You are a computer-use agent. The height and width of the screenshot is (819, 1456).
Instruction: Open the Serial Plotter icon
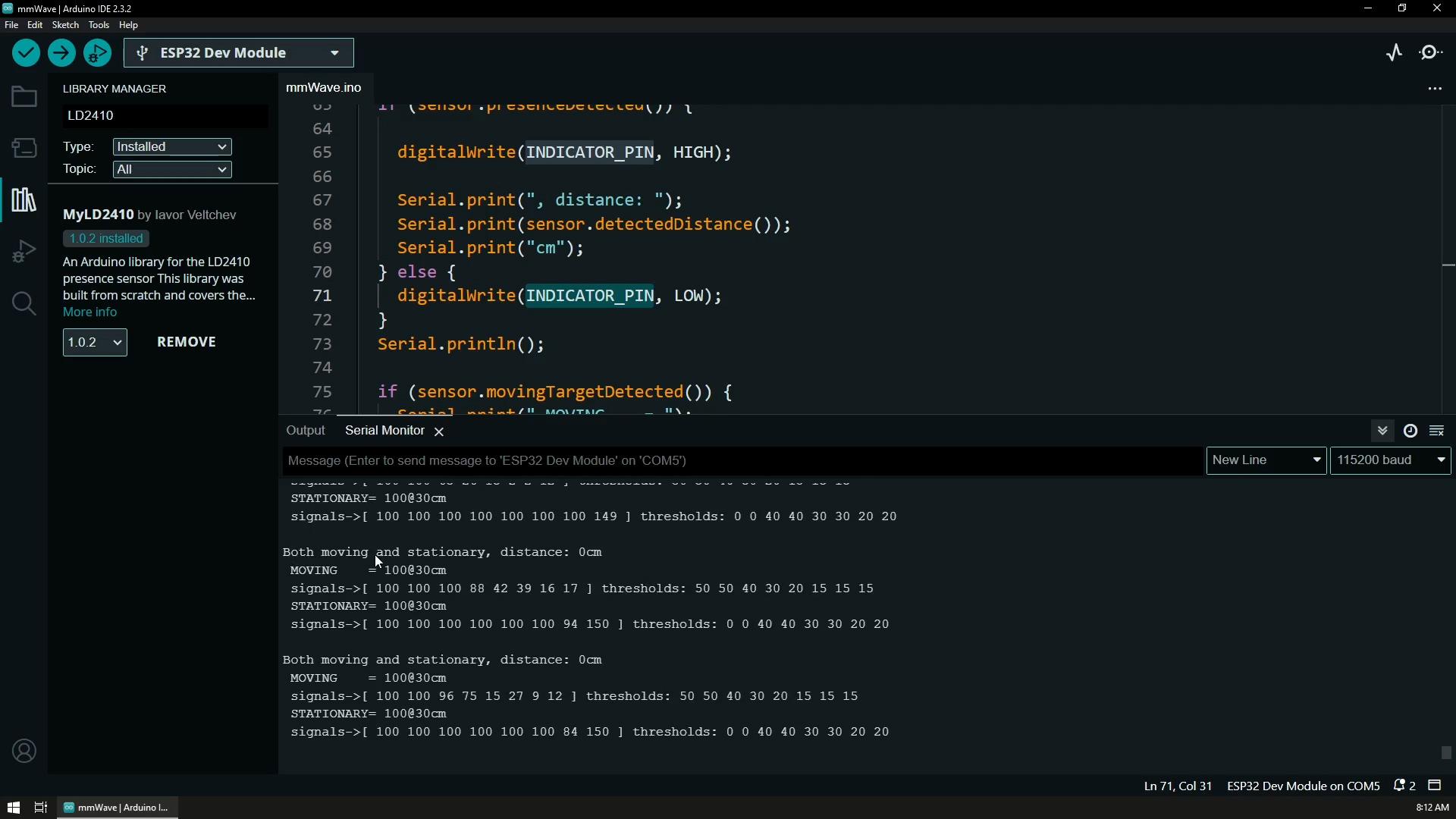(1395, 53)
